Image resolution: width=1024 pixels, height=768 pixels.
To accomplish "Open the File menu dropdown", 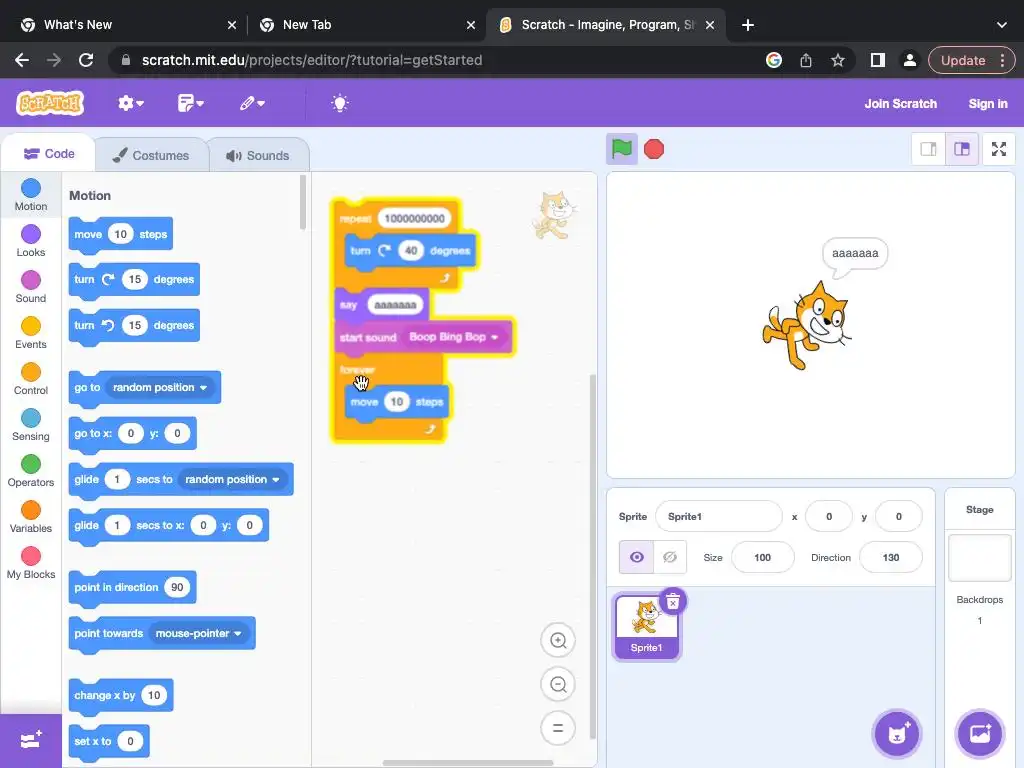I will tap(191, 103).
